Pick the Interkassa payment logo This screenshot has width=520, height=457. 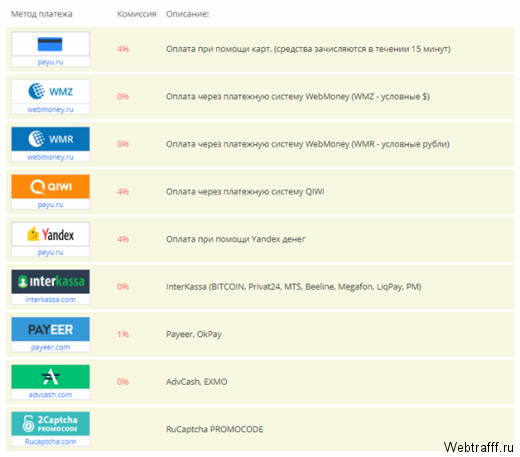[x=50, y=282]
